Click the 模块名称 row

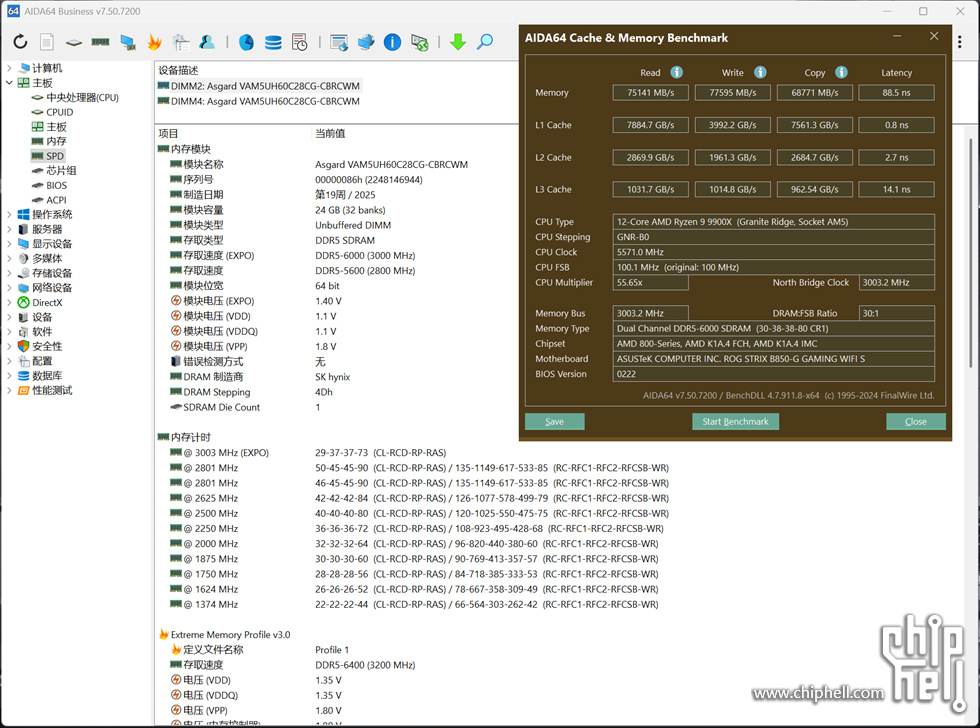pos(319,164)
